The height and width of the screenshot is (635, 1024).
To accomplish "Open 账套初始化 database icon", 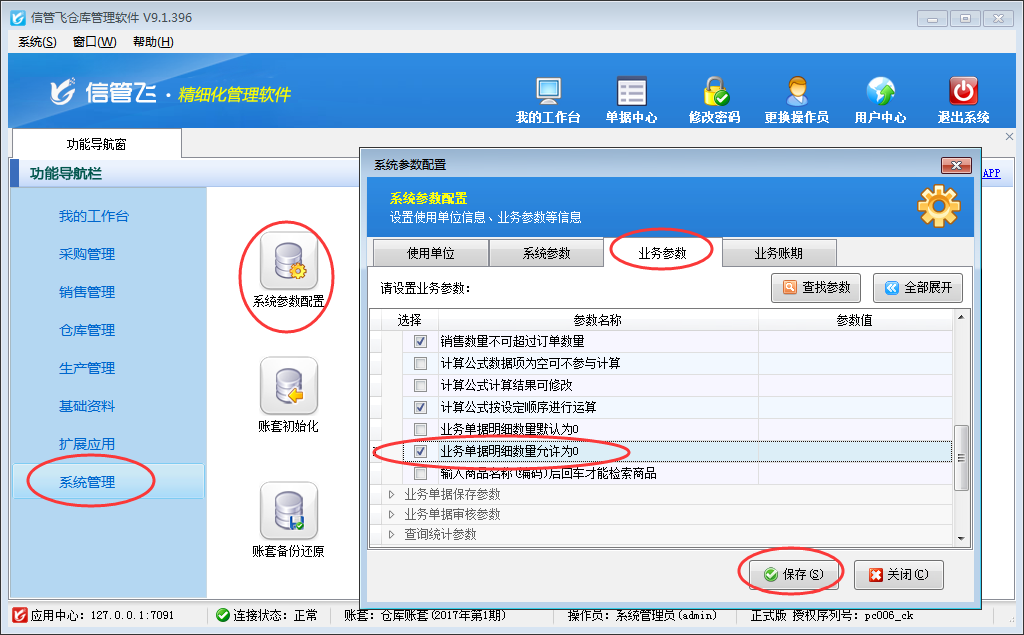I will point(288,386).
